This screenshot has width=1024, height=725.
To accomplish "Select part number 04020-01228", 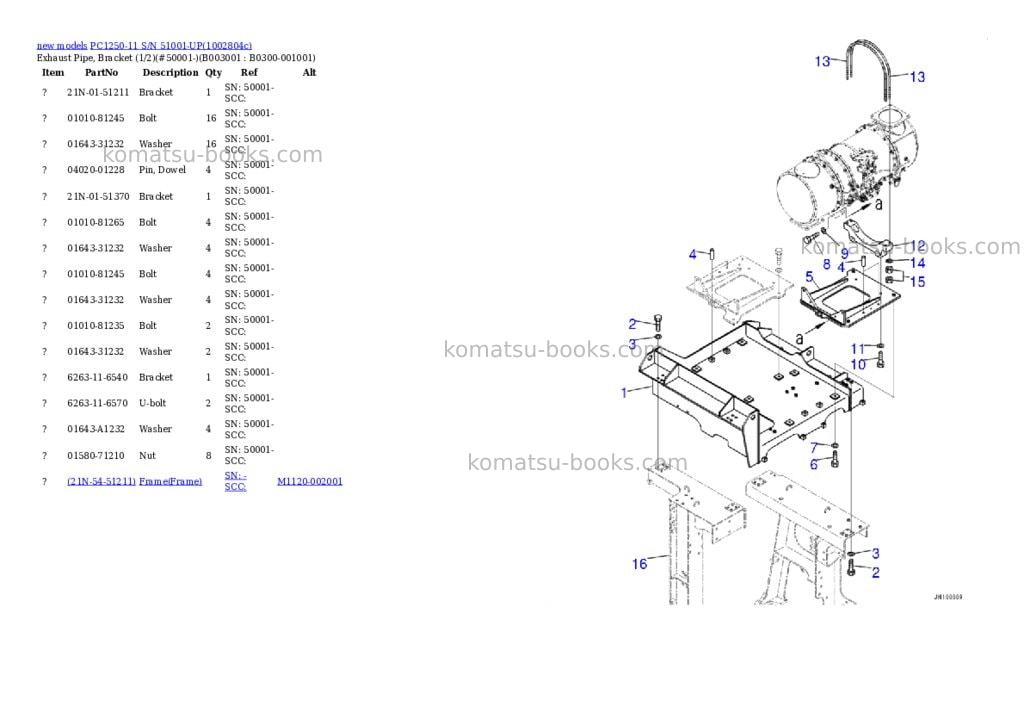I will point(95,170).
